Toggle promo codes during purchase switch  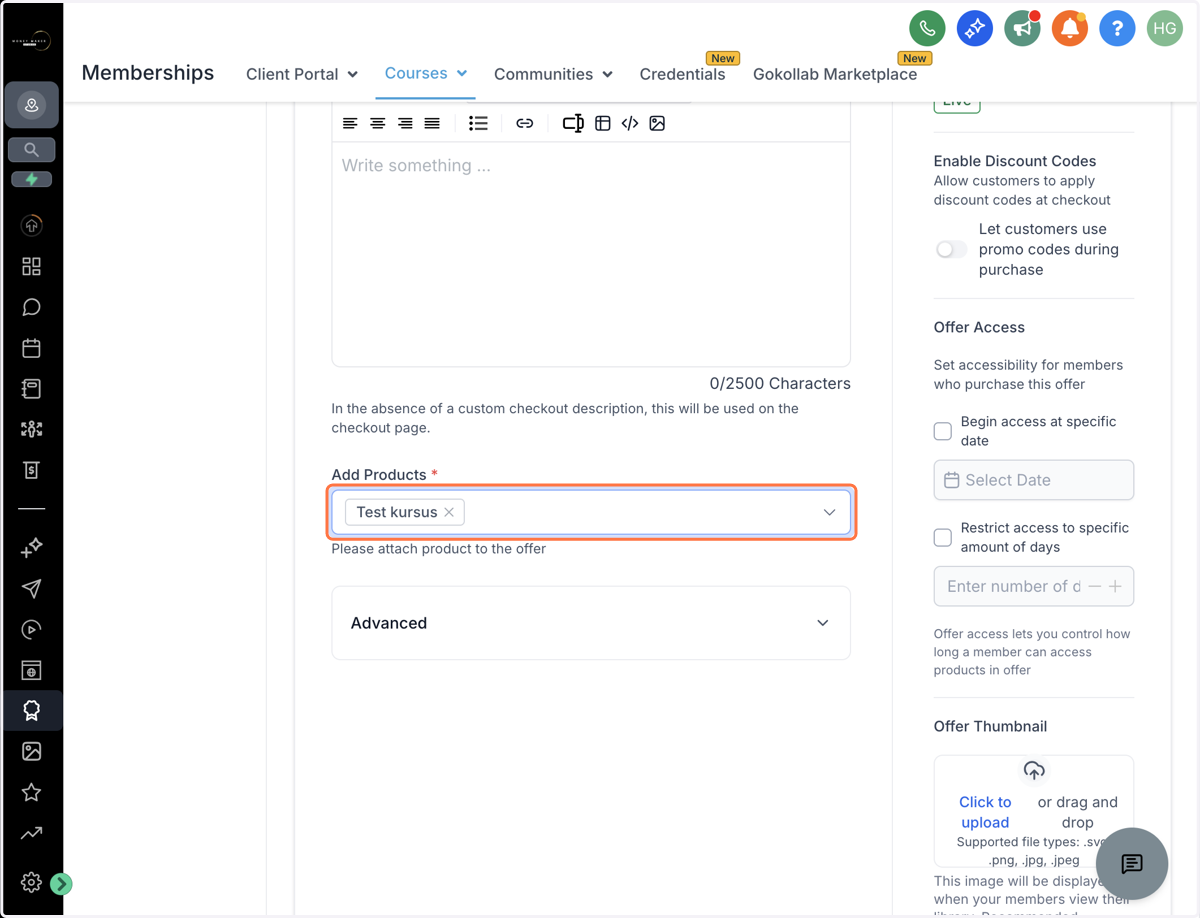pyautogui.click(x=951, y=249)
